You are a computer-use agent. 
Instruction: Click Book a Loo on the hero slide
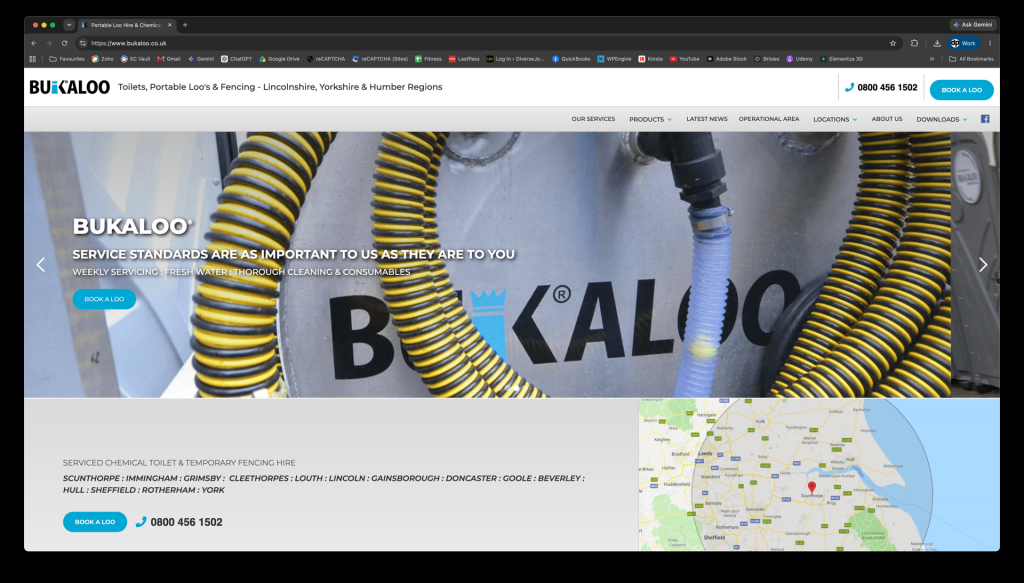104,299
